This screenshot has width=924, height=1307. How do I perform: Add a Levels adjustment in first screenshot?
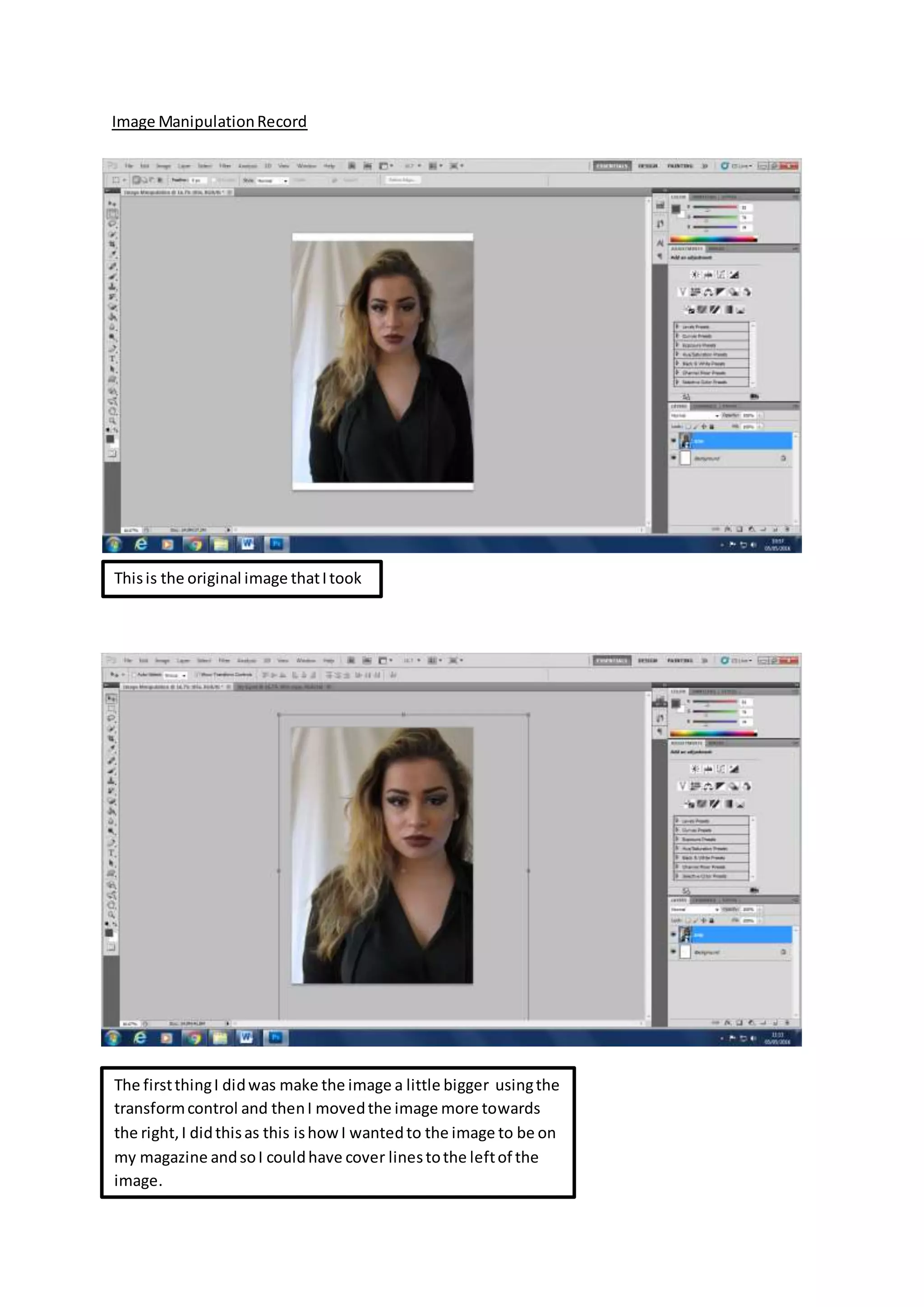click(x=708, y=274)
